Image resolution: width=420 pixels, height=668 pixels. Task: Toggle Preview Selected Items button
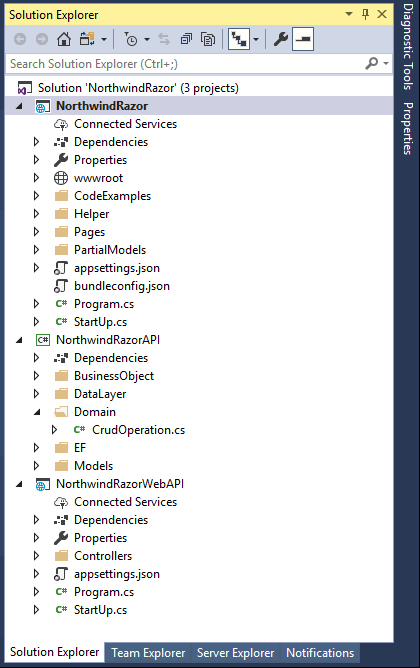click(x=303, y=39)
